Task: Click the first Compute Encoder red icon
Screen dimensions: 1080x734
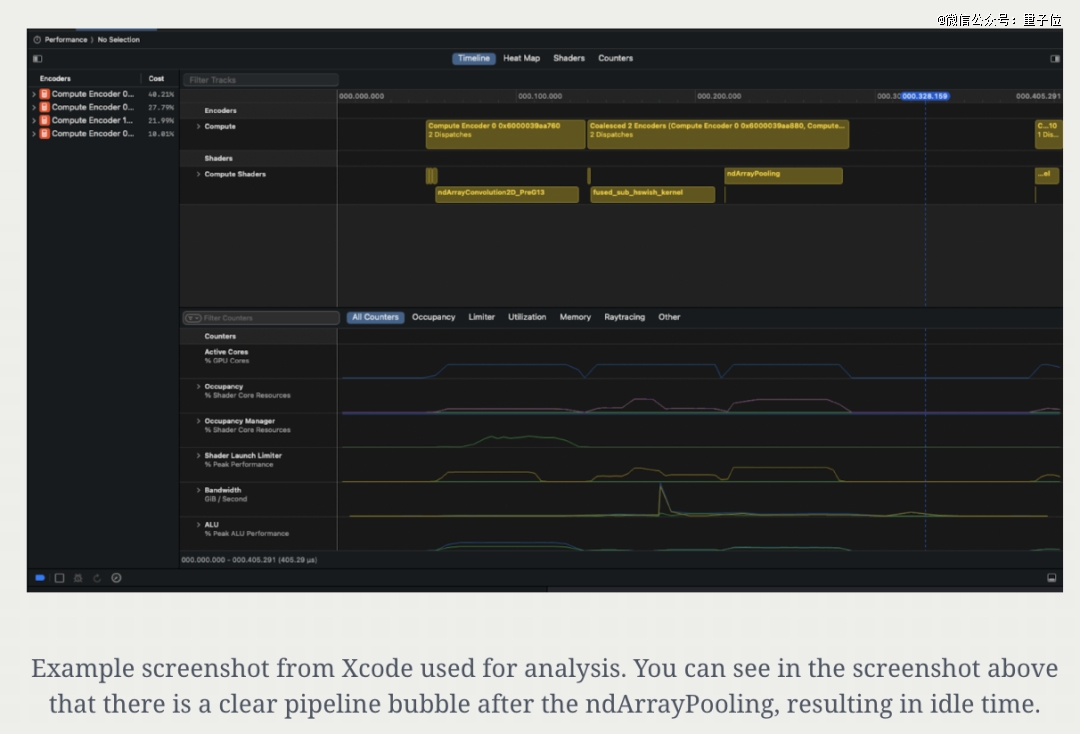Action: point(45,94)
